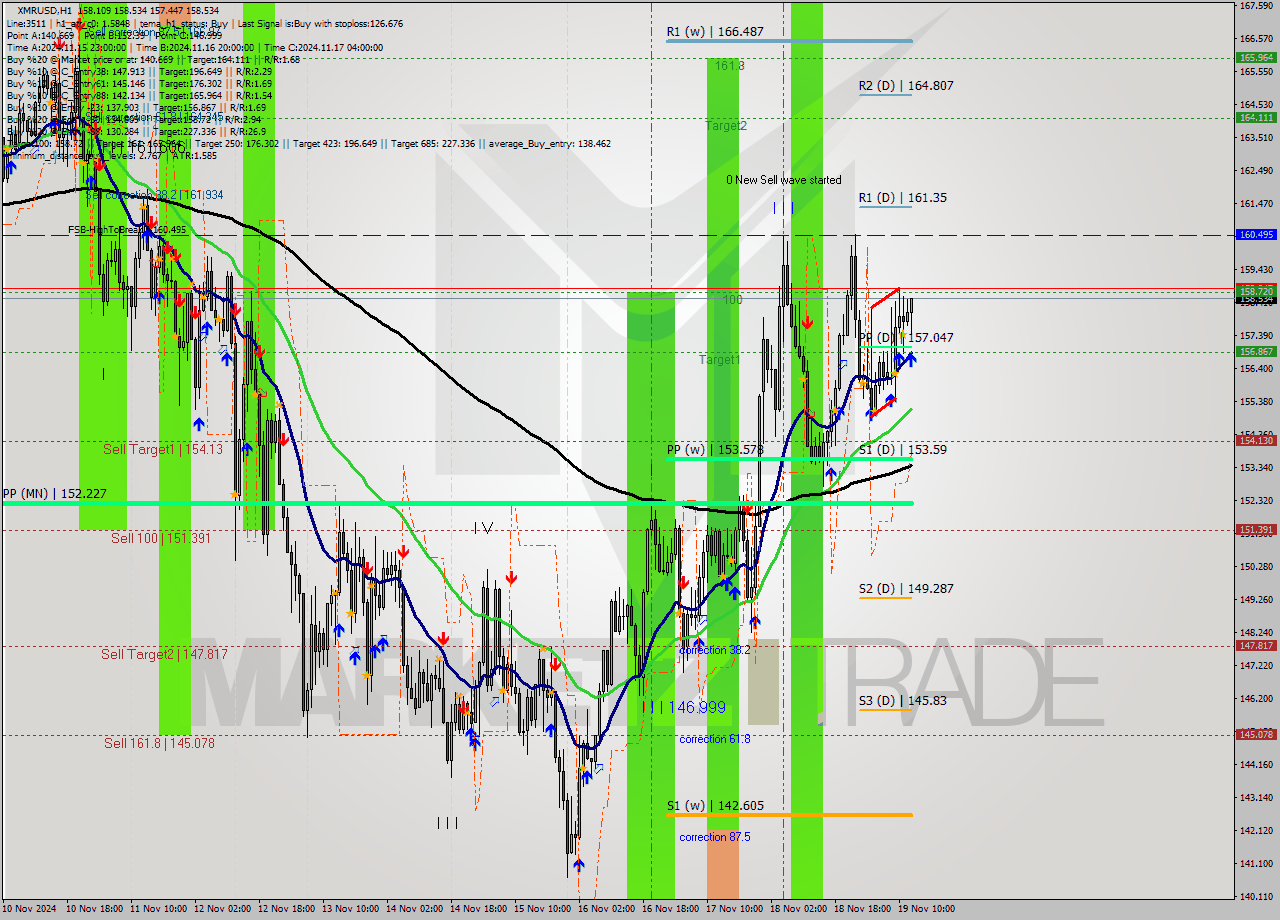The image size is (1280, 920).
Task: Click the PP (D) | 157.047 label
Action: [906, 338]
